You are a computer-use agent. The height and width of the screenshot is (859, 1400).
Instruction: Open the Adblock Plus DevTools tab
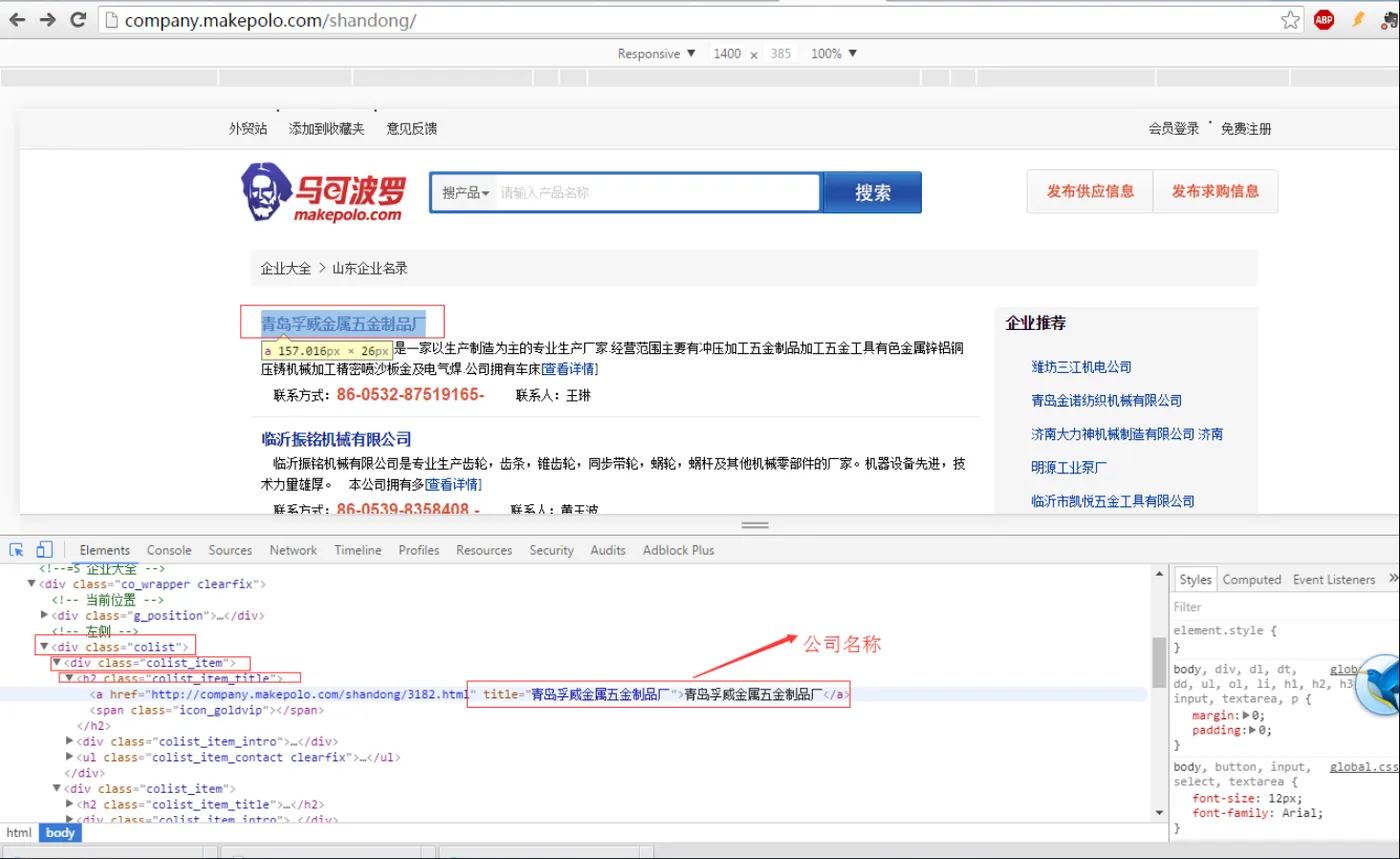678,550
